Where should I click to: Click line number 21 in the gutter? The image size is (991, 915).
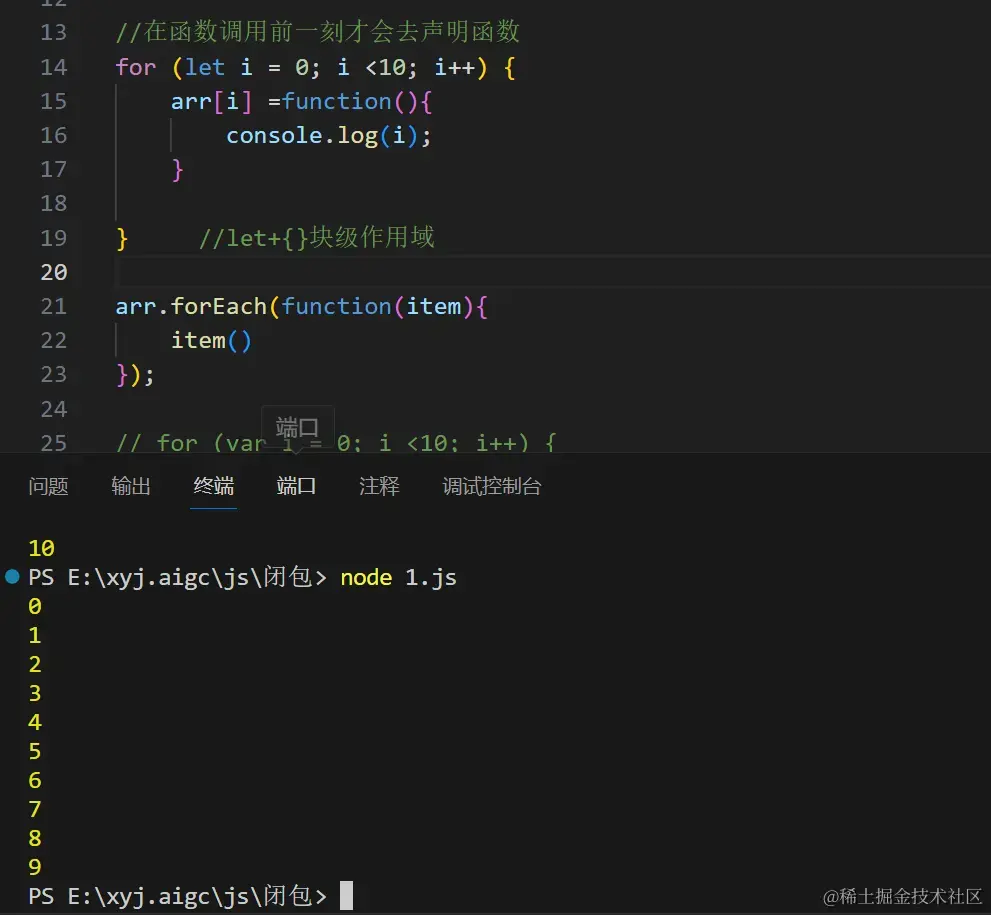[54, 306]
